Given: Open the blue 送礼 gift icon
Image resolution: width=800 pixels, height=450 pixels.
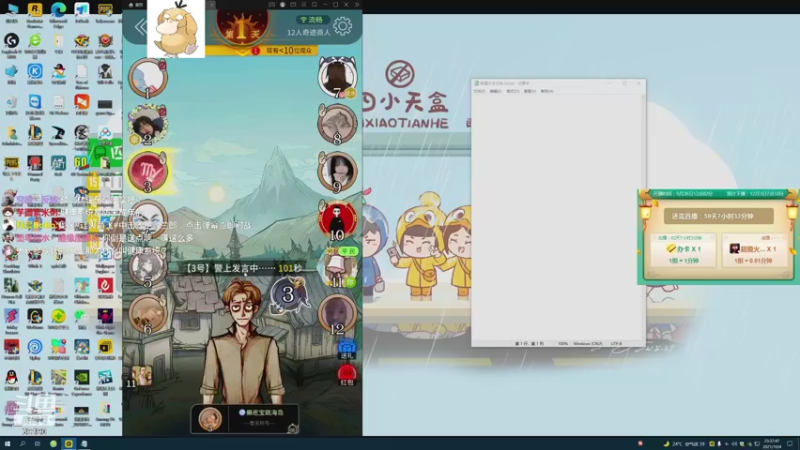Looking at the screenshot, I should click(x=347, y=348).
